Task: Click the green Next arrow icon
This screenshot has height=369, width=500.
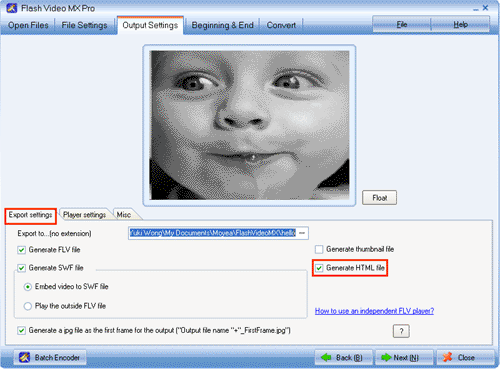Action: pos(386,357)
